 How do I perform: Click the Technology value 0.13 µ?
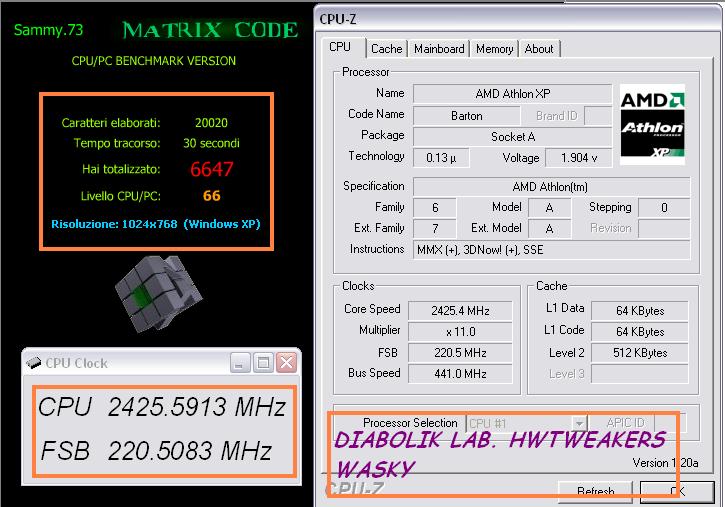[441, 158]
